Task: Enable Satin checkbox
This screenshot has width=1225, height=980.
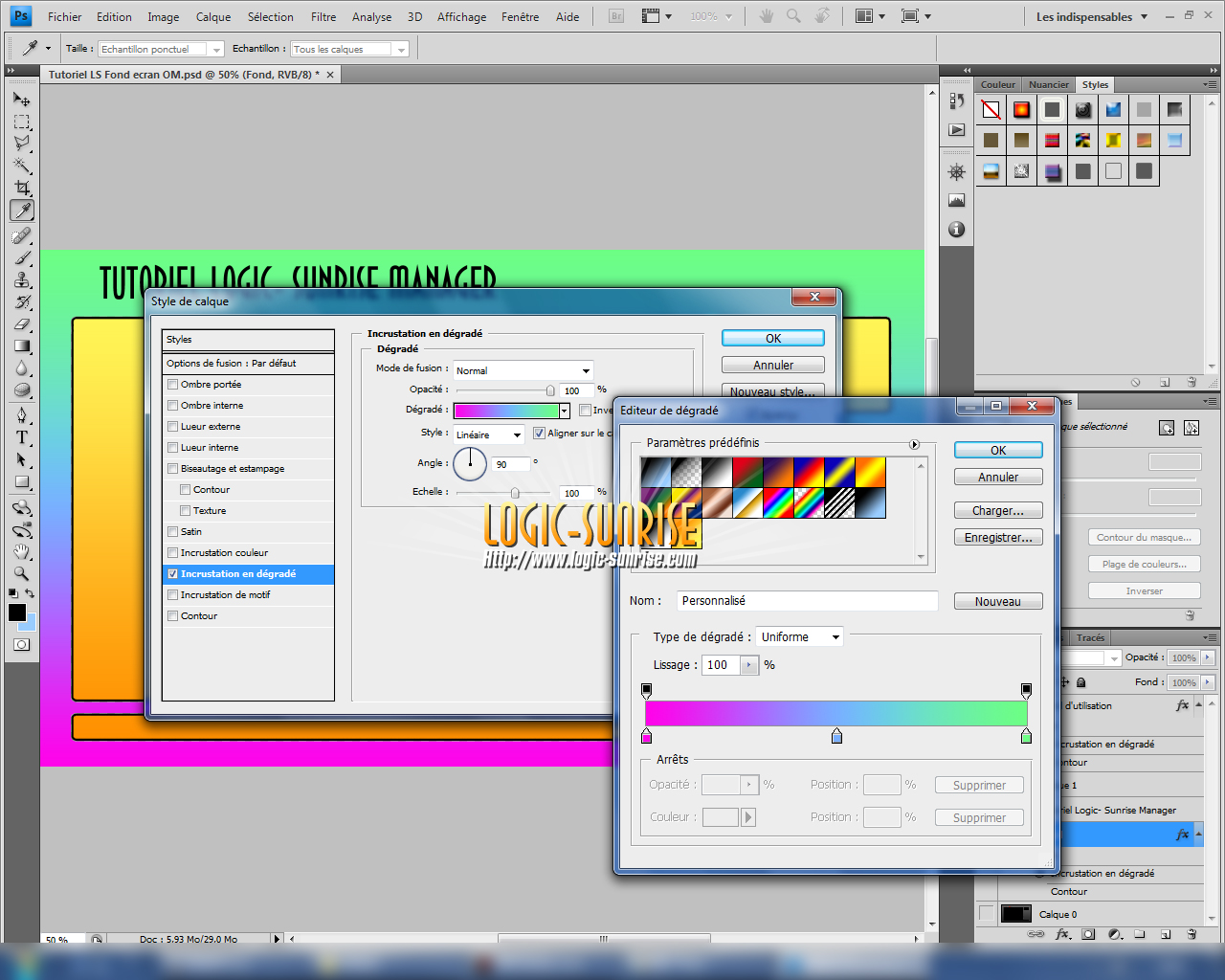Action: coord(173,532)
